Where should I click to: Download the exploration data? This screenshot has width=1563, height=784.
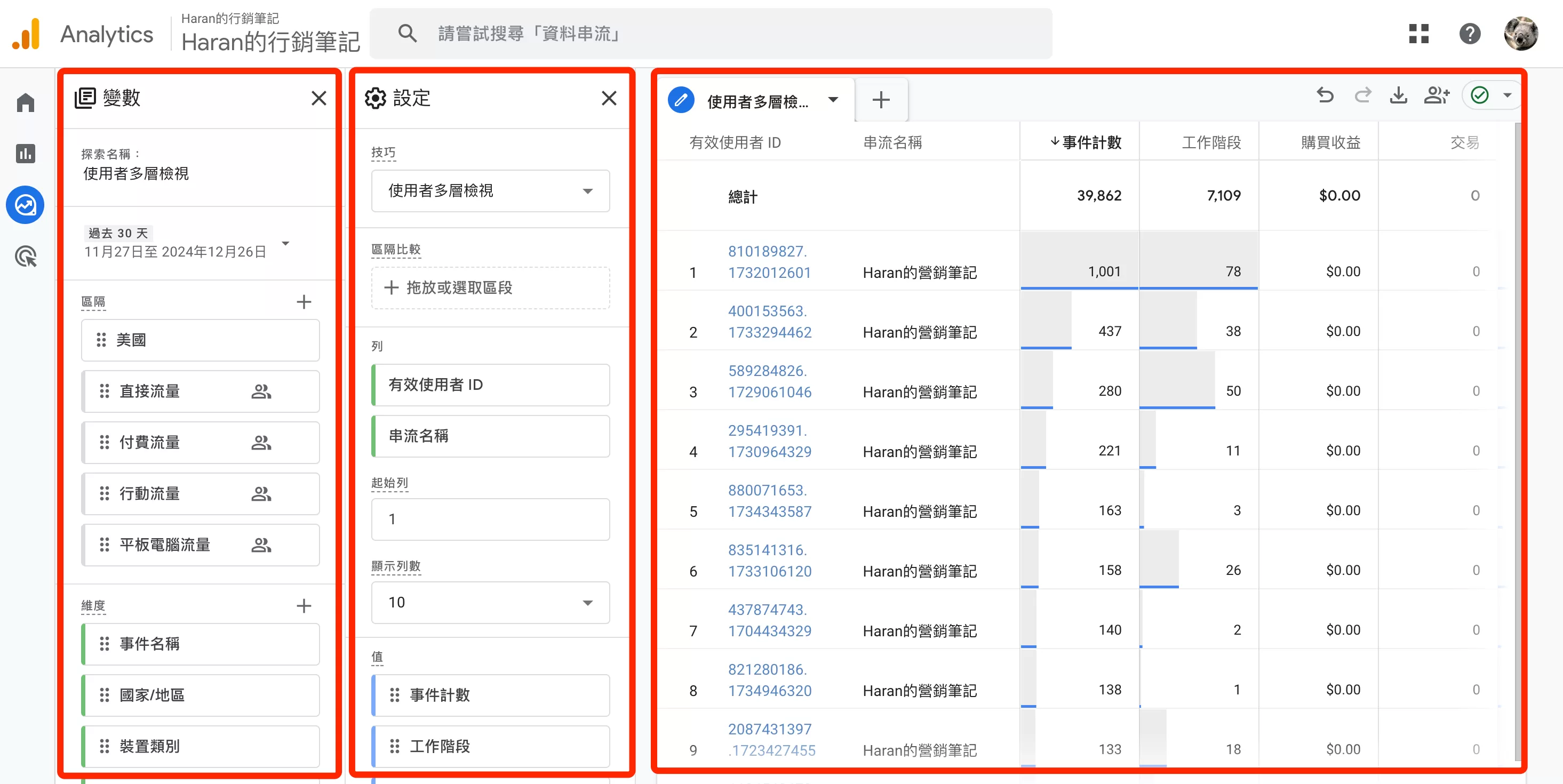pyautogui.click(x=1399, y=95)
